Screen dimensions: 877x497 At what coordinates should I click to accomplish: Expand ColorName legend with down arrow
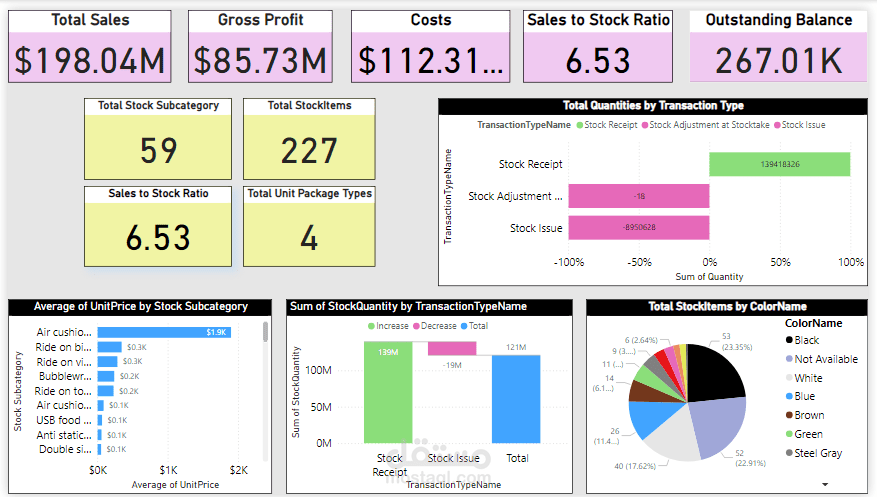click(x=824, y=484)
